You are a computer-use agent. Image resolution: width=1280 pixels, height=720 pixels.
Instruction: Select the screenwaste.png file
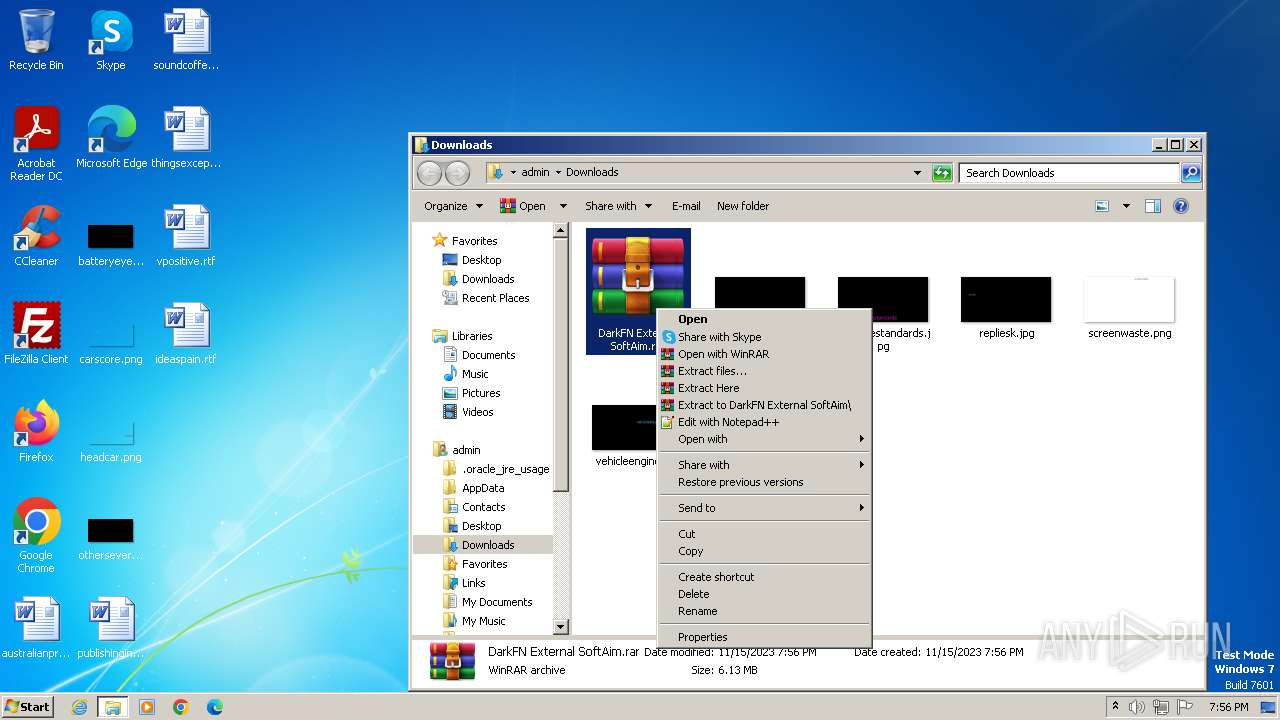(1130, 309)
